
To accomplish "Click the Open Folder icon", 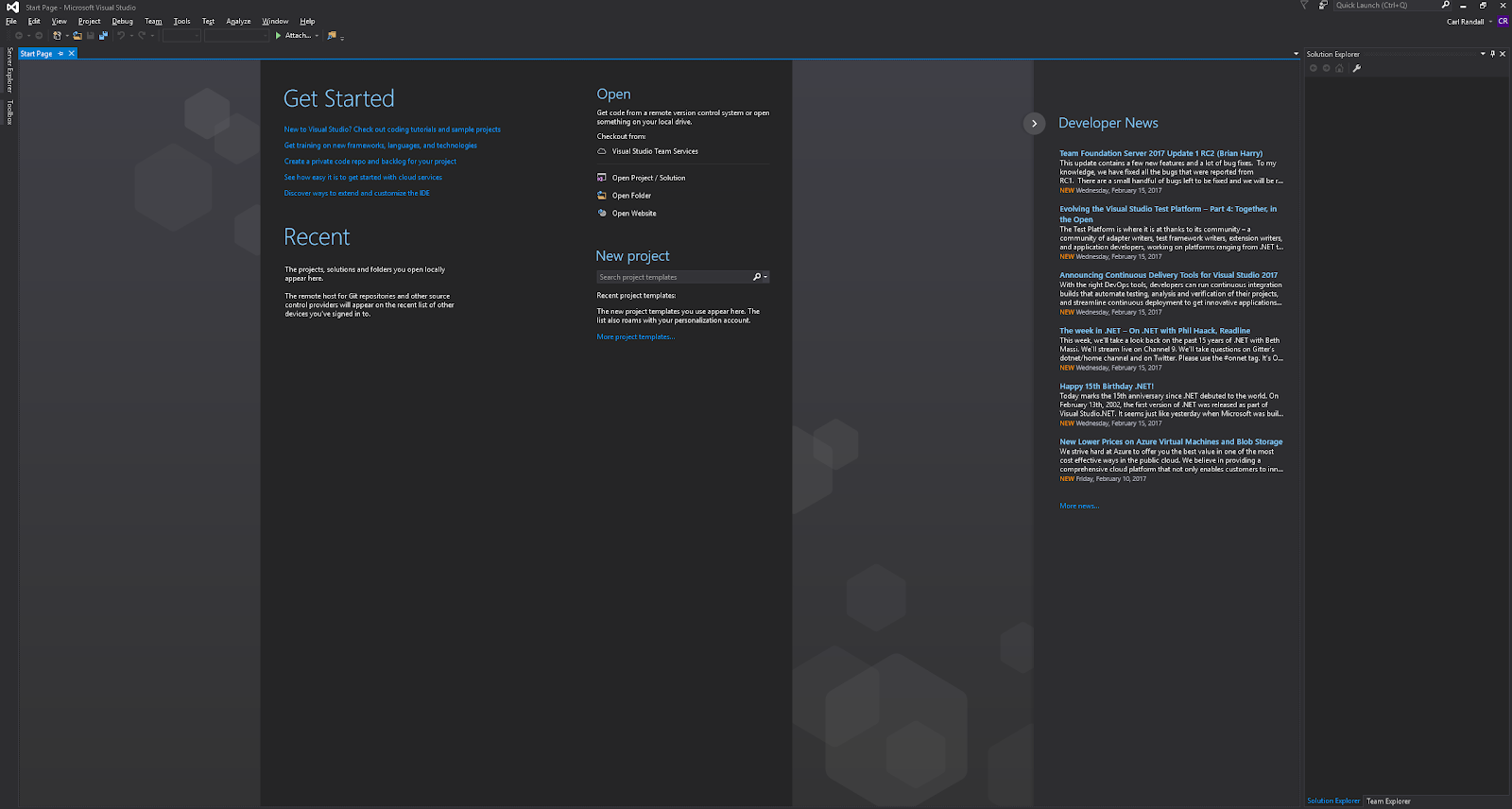I will coord(602,196).
